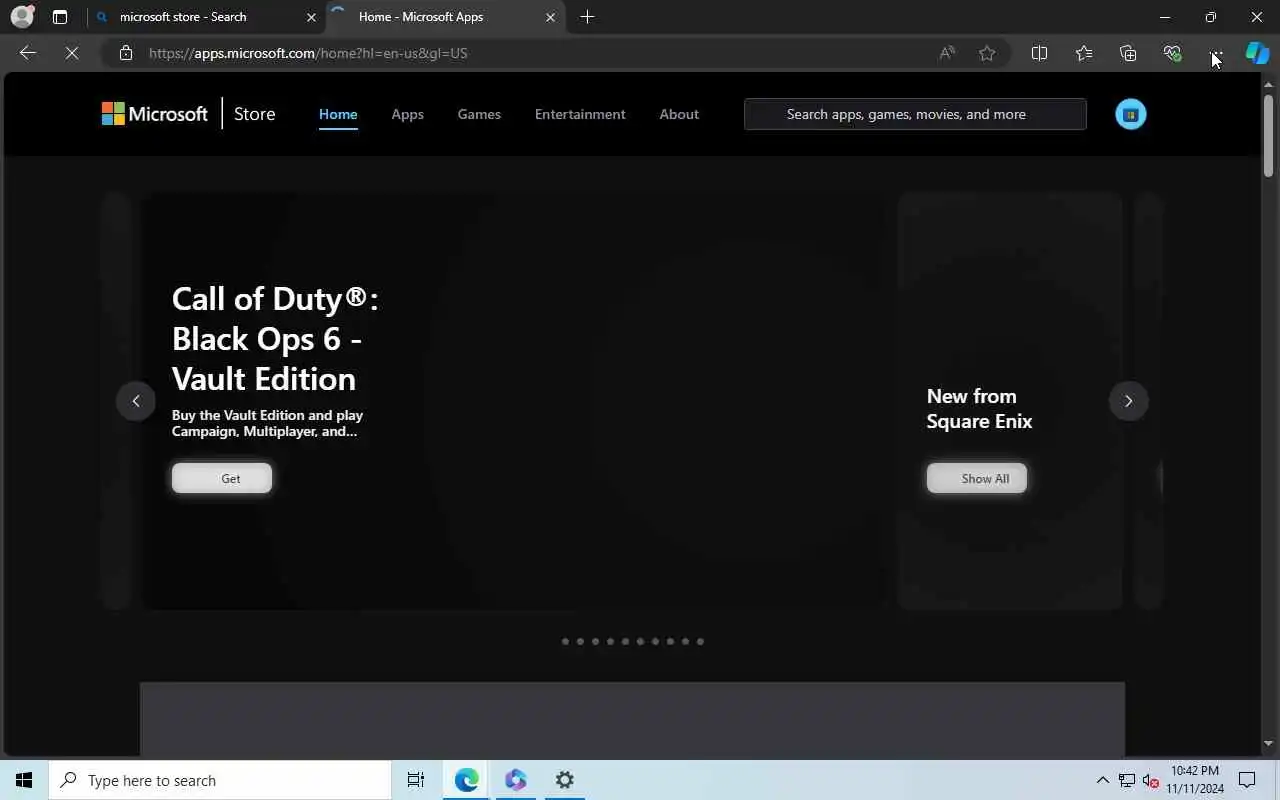
Task: Show the previous carousel slide
Action: [136, 401]
